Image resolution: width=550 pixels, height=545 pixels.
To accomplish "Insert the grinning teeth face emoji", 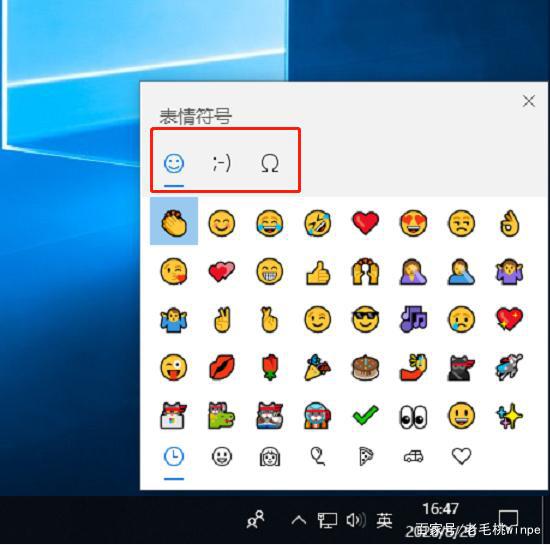I will tap(270, 271).
